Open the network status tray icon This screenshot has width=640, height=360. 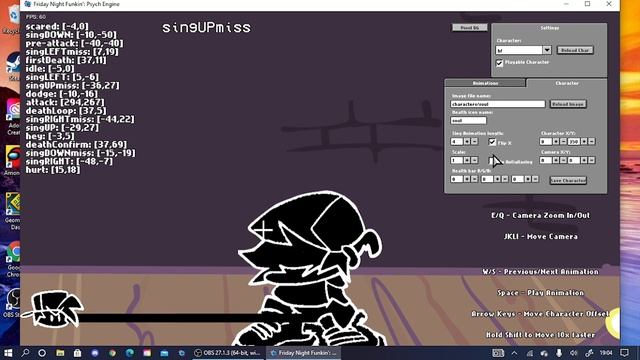pyautogui.click(x=529, y=353)
